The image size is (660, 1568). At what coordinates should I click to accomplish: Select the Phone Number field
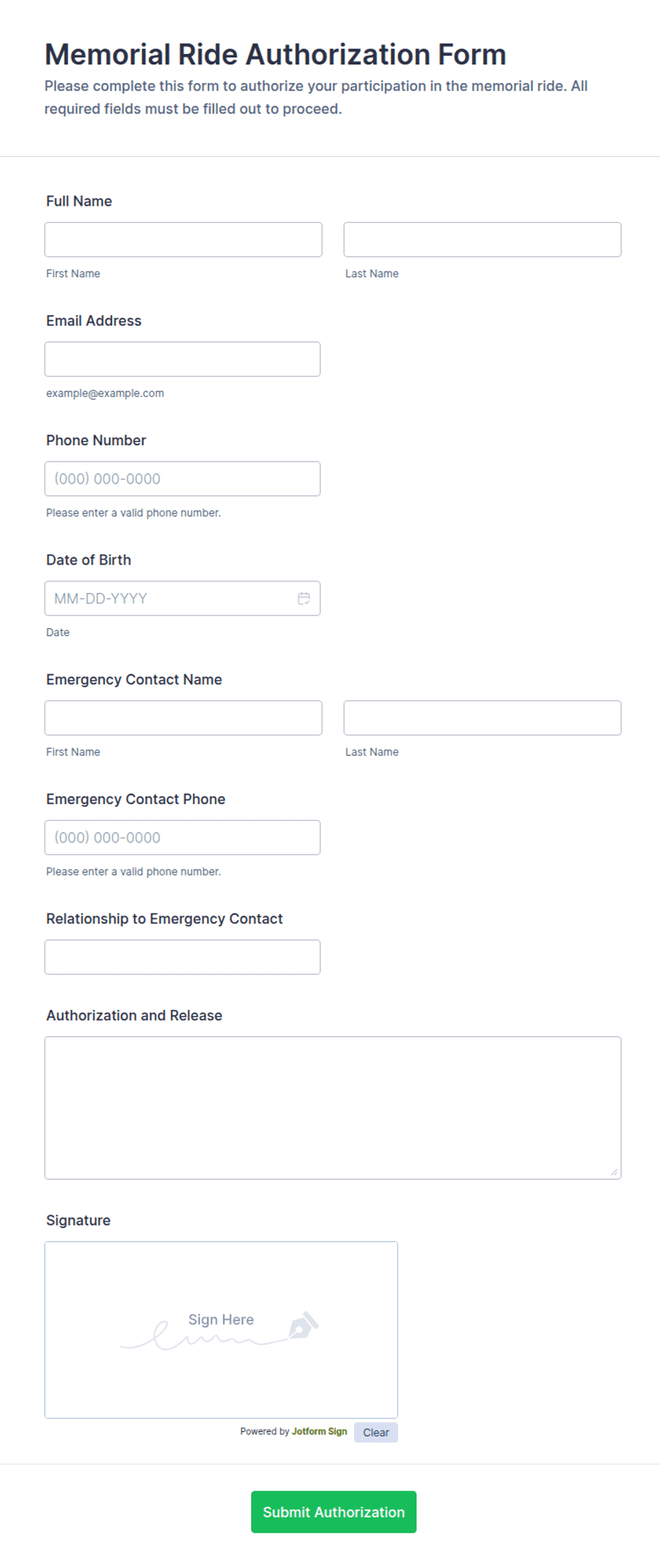coord(182,479)
